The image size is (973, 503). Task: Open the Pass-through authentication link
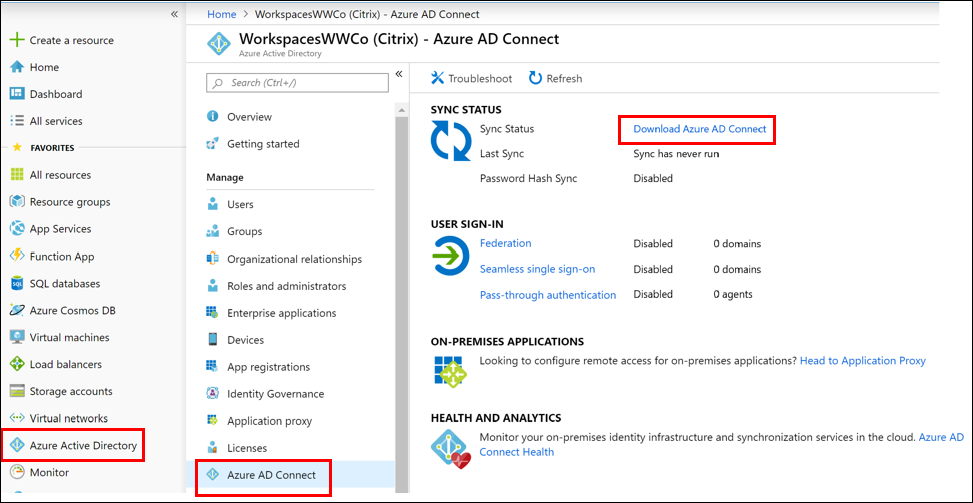tap(547, 295)
